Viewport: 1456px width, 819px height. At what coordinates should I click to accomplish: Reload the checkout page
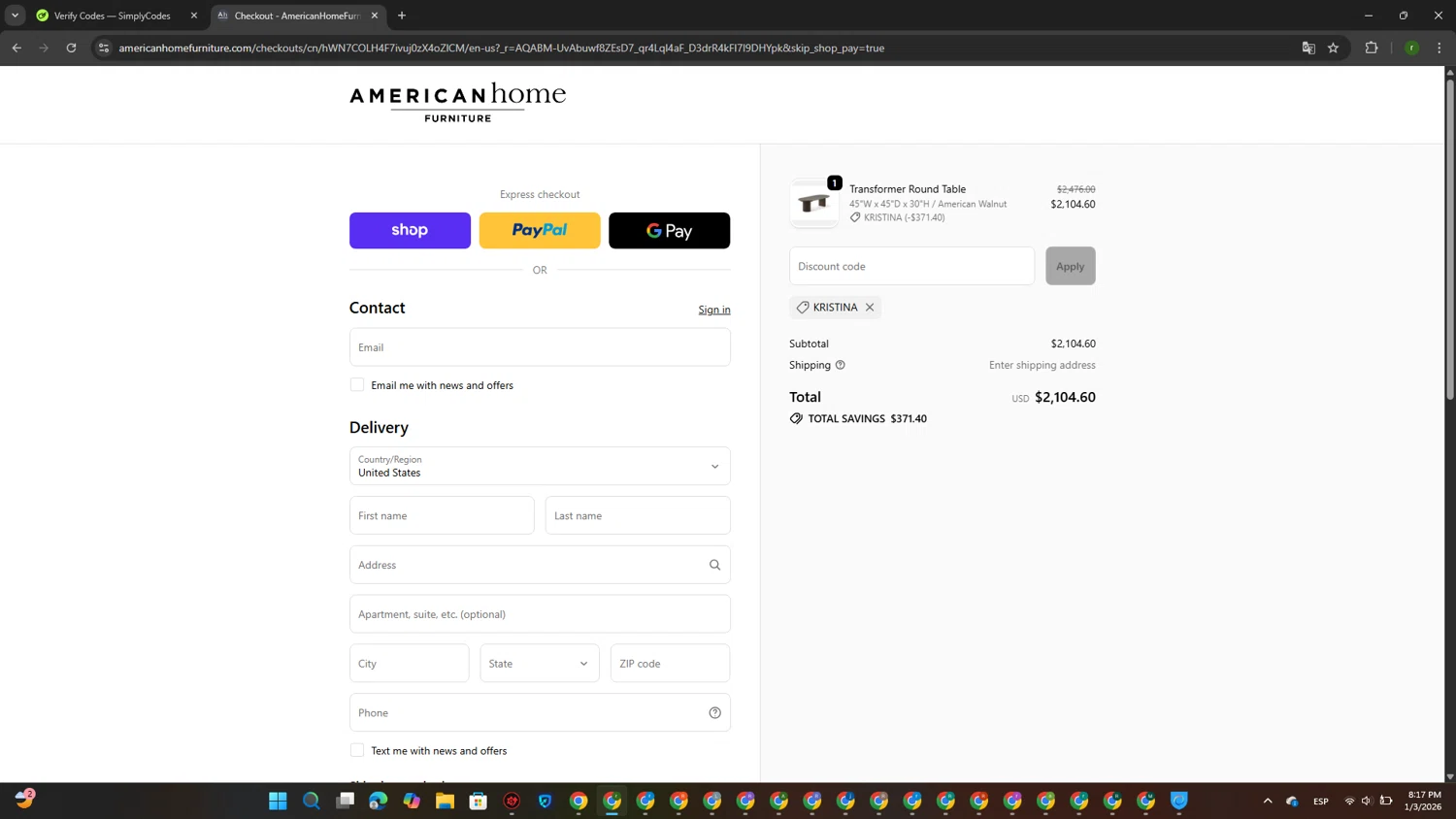[71, 48]
